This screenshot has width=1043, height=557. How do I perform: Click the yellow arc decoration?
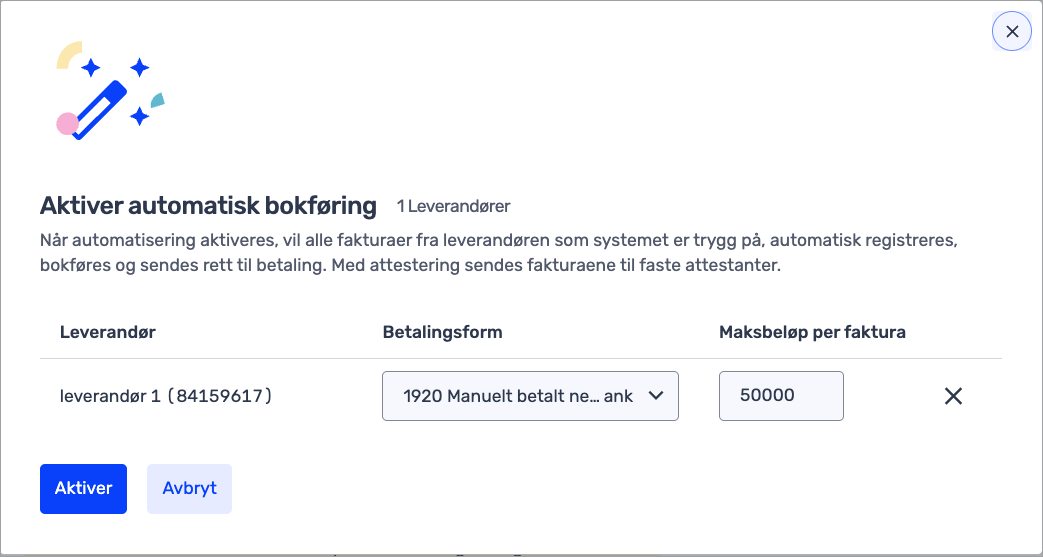coord(68,54)
